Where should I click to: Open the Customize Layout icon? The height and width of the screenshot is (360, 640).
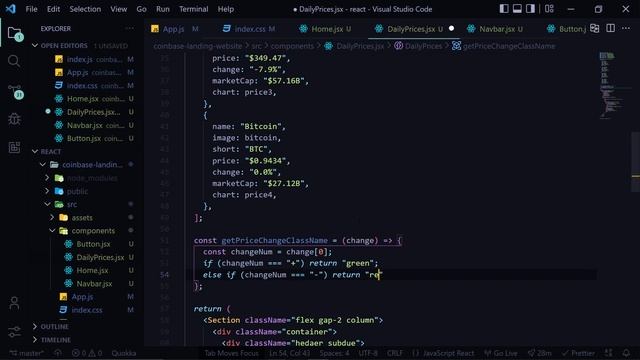549,9
